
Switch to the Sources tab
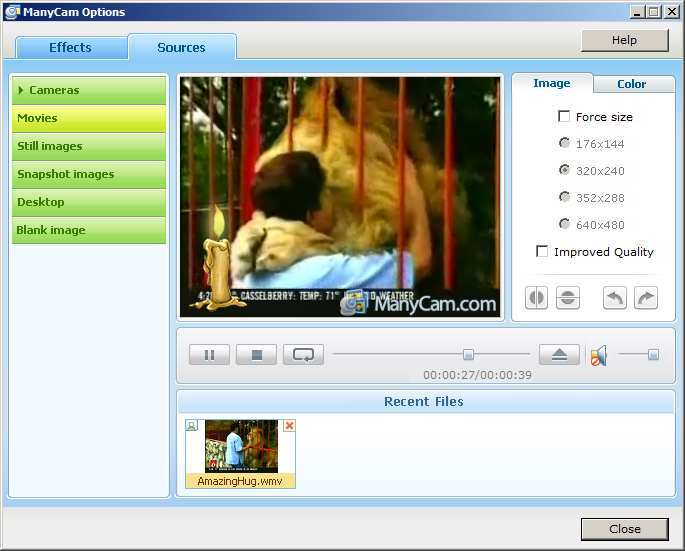click(182, 47)
